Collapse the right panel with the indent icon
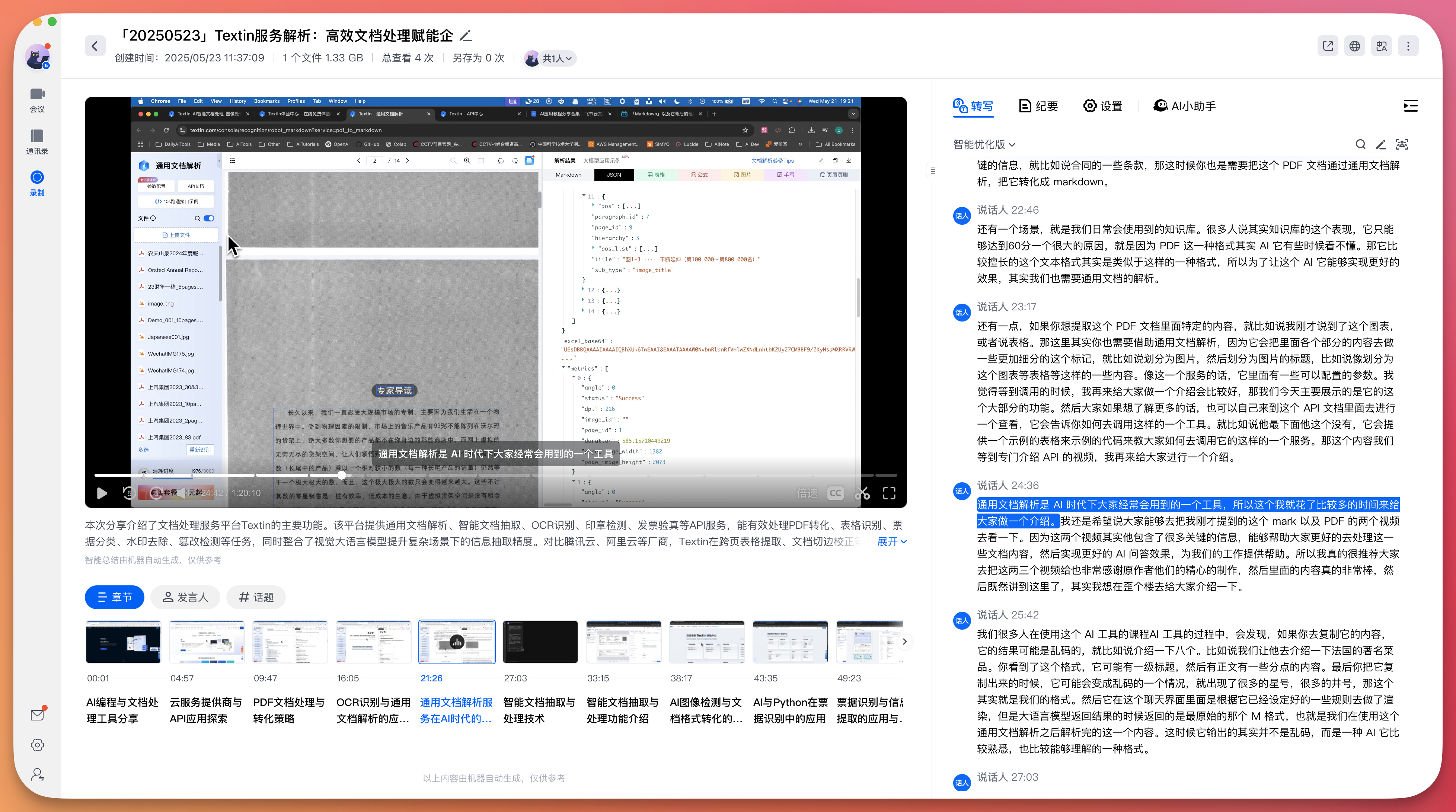Viewport: 1456px width, 812px height. 1410,106
